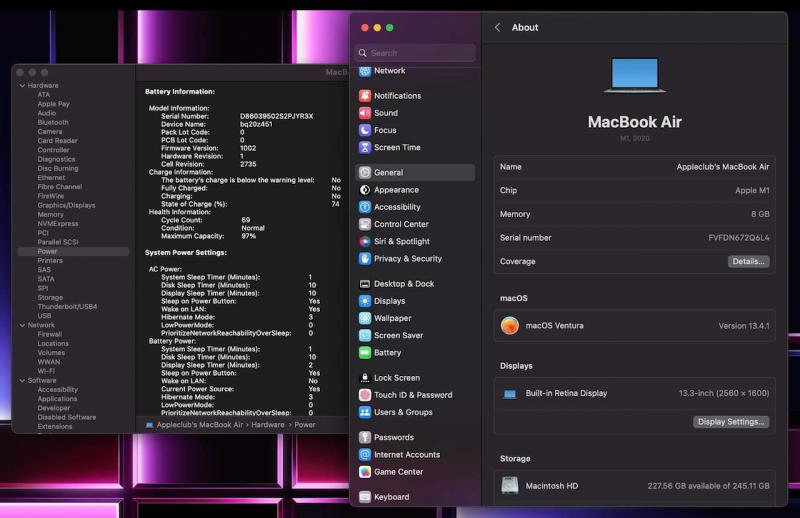Click Appleclub's MacBook Air path breadcrumb

tap(199, 425)
